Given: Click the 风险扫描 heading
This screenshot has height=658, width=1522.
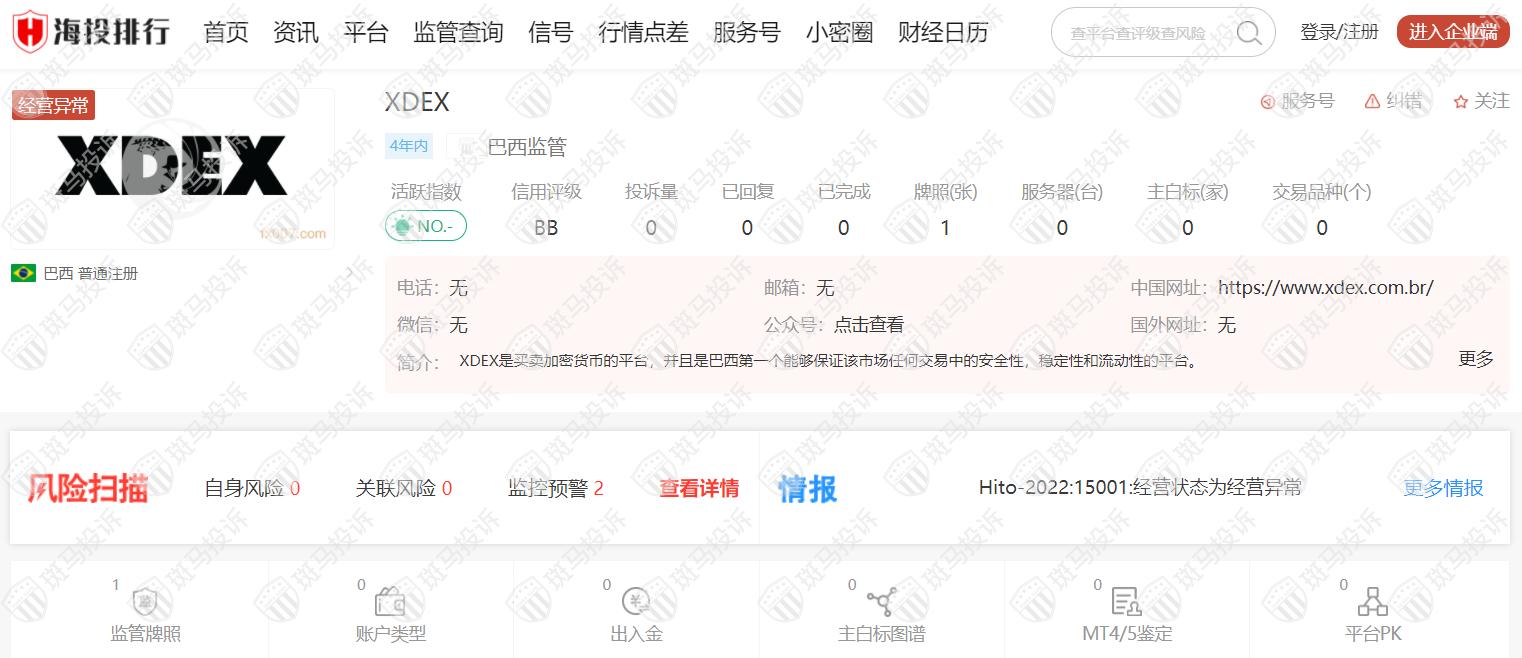Looking at the screenshot, I should click(x=88, y=488).
